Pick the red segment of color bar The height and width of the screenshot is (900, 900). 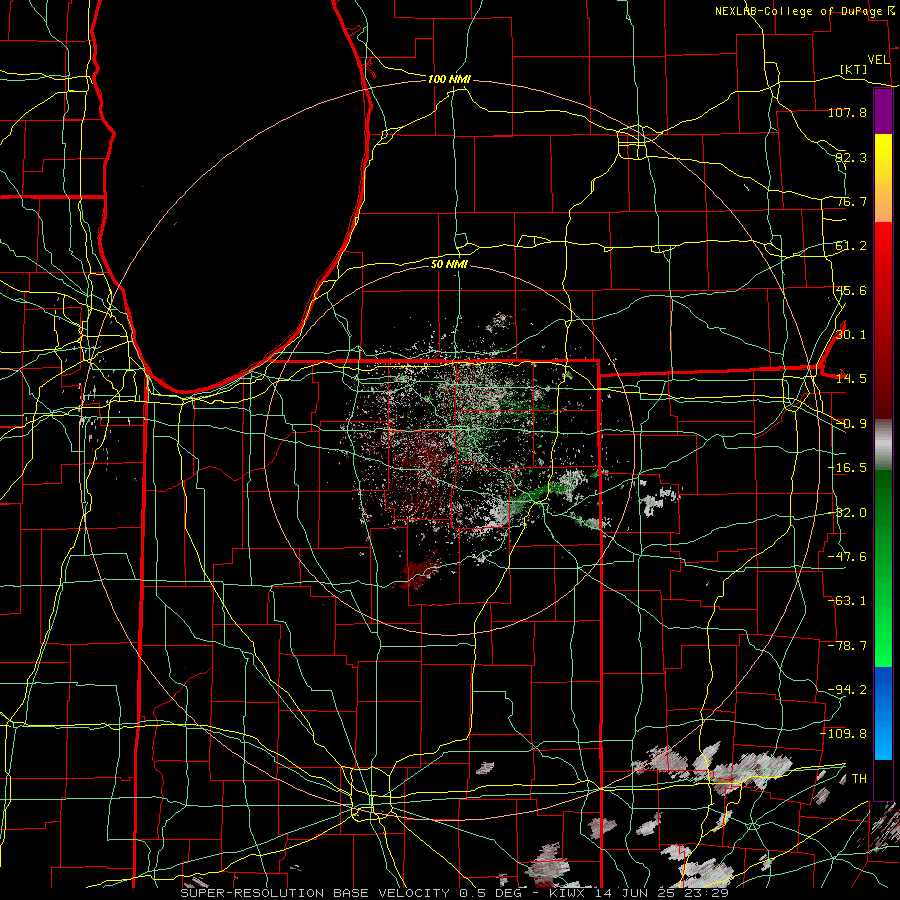(x=883, y=321)
